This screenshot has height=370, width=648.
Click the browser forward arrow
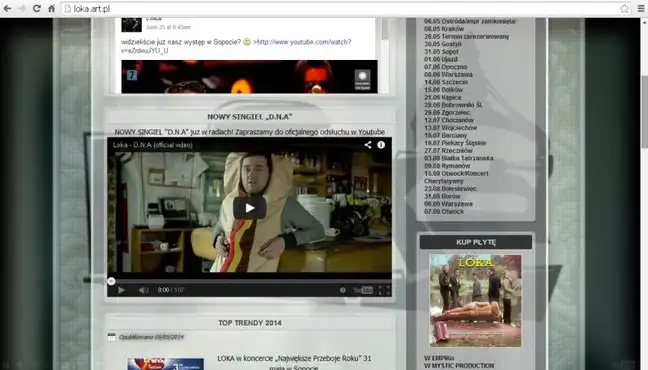[22, 8]
